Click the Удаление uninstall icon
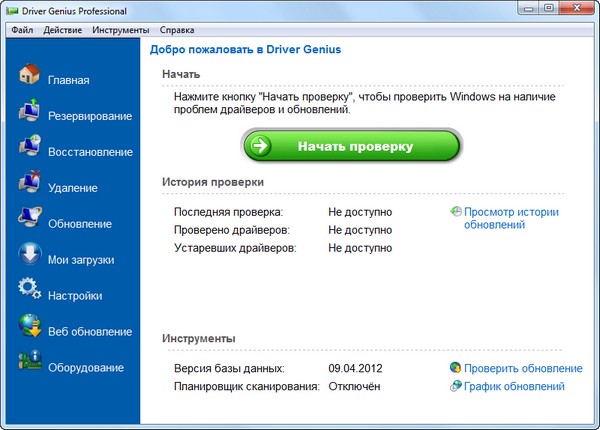This screenshot has height=430, width=600. click(29, 185)
